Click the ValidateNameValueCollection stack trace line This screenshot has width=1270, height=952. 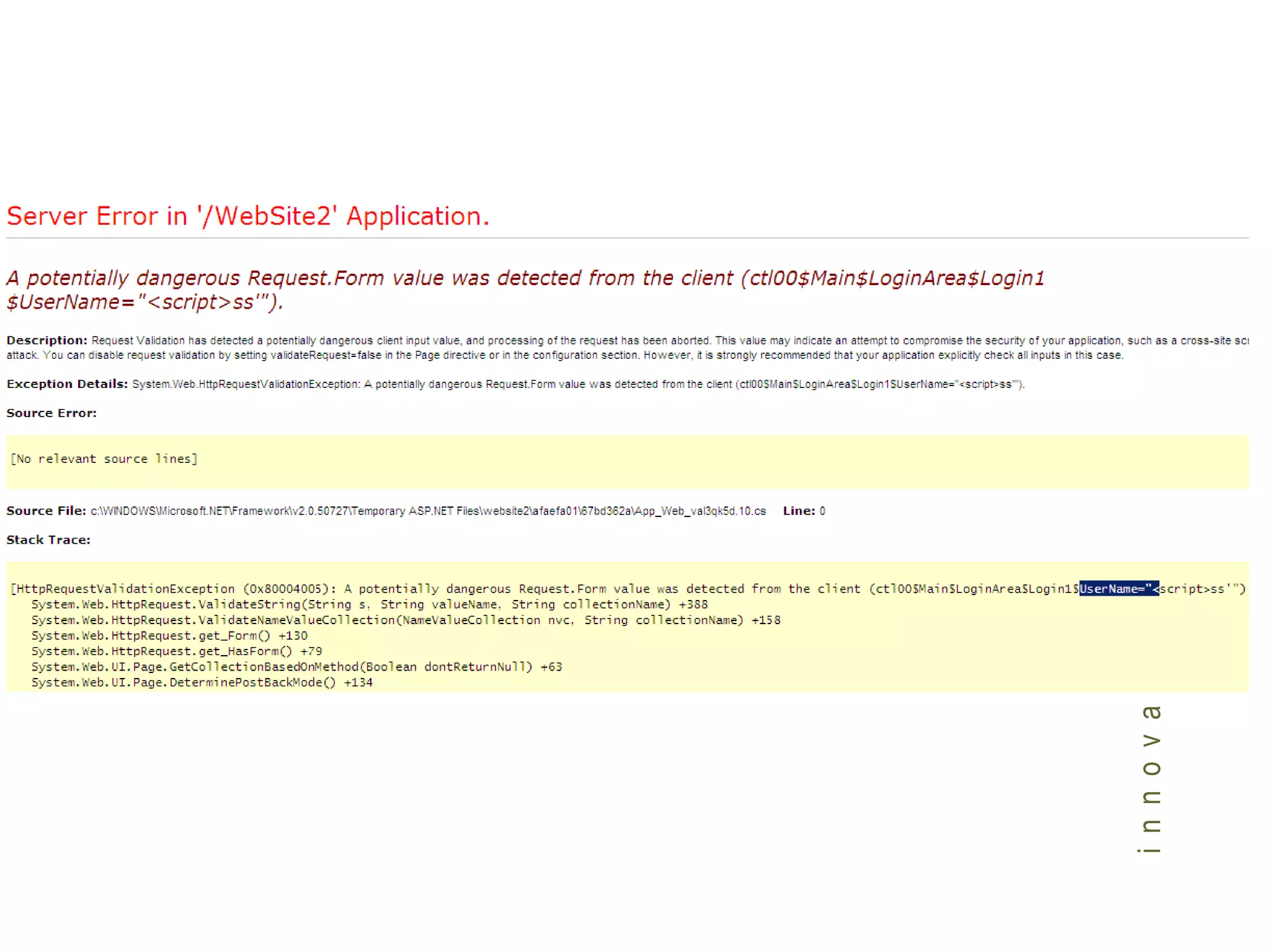(406, 620)
